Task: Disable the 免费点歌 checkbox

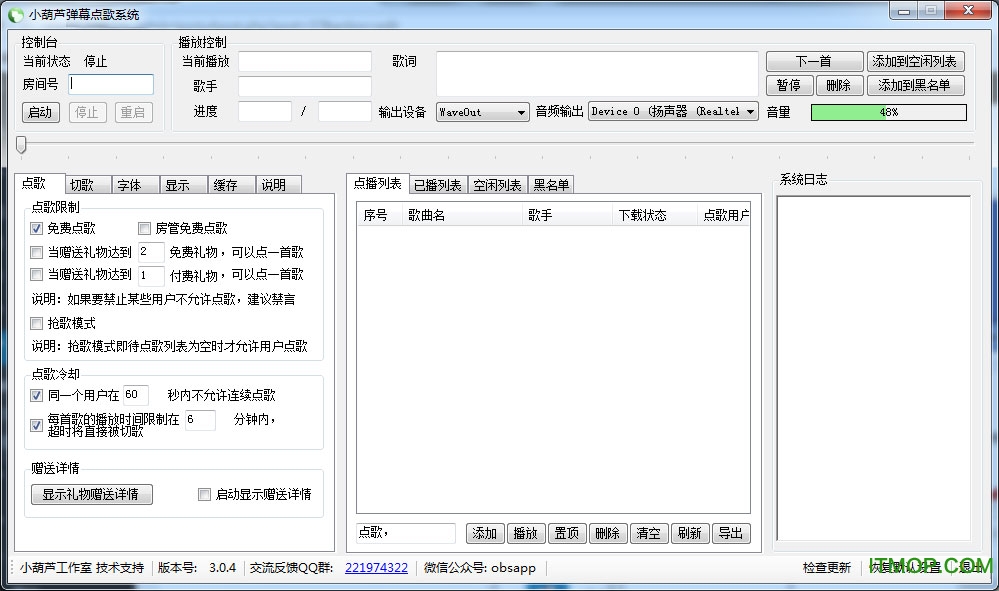Action: tap(37, 228)
